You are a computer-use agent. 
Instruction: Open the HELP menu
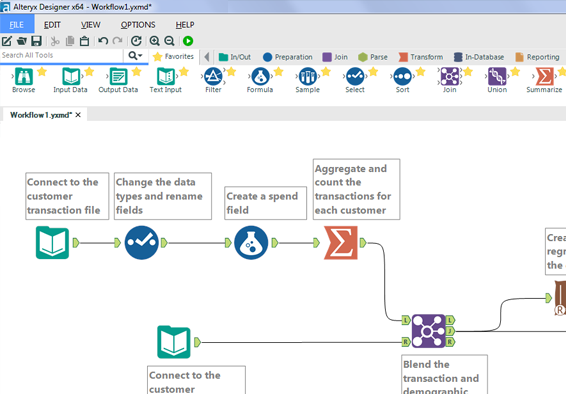185,25
